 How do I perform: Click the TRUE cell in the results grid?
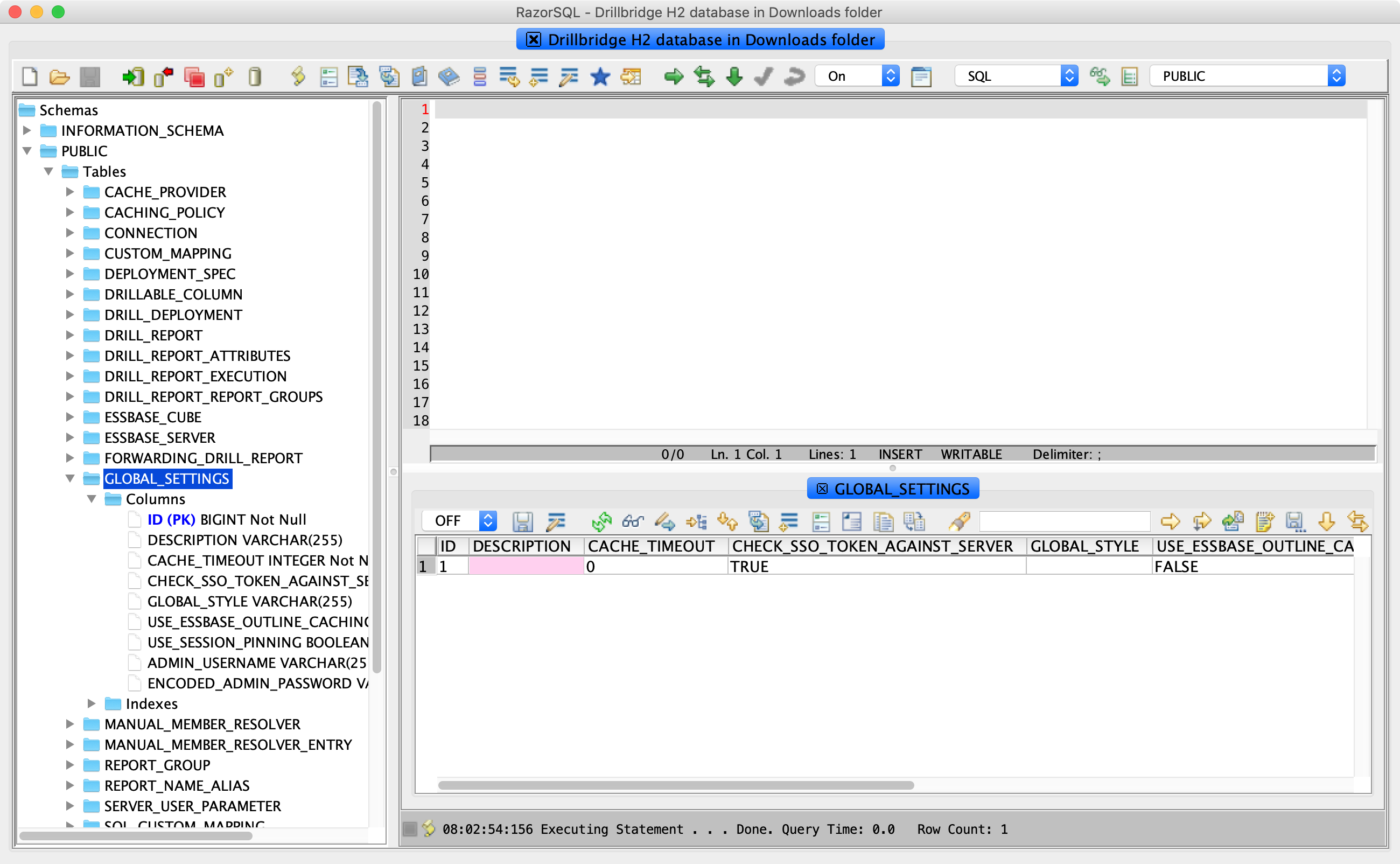click(877, 566)
